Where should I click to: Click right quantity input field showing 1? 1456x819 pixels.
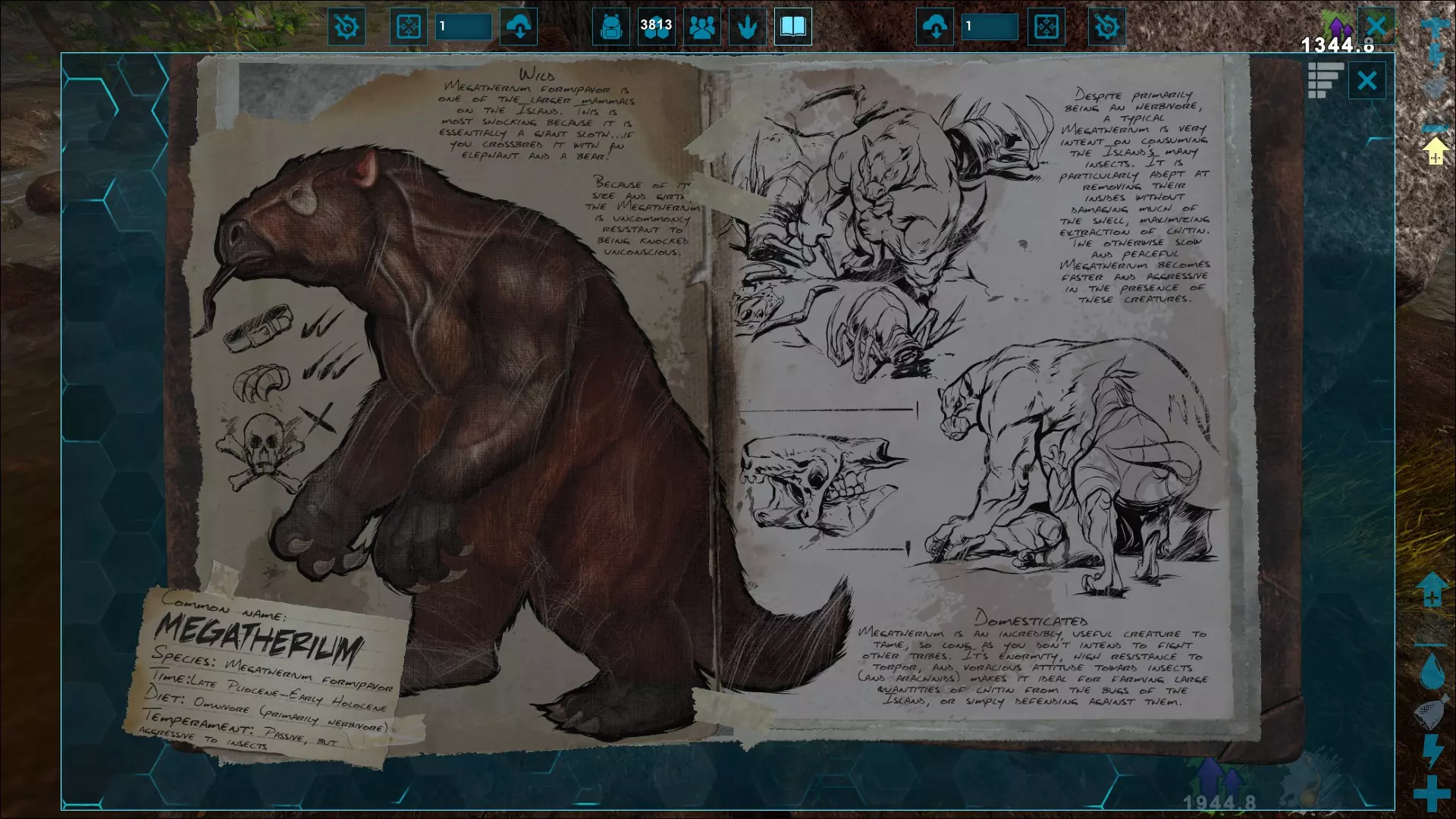(990, 27)
